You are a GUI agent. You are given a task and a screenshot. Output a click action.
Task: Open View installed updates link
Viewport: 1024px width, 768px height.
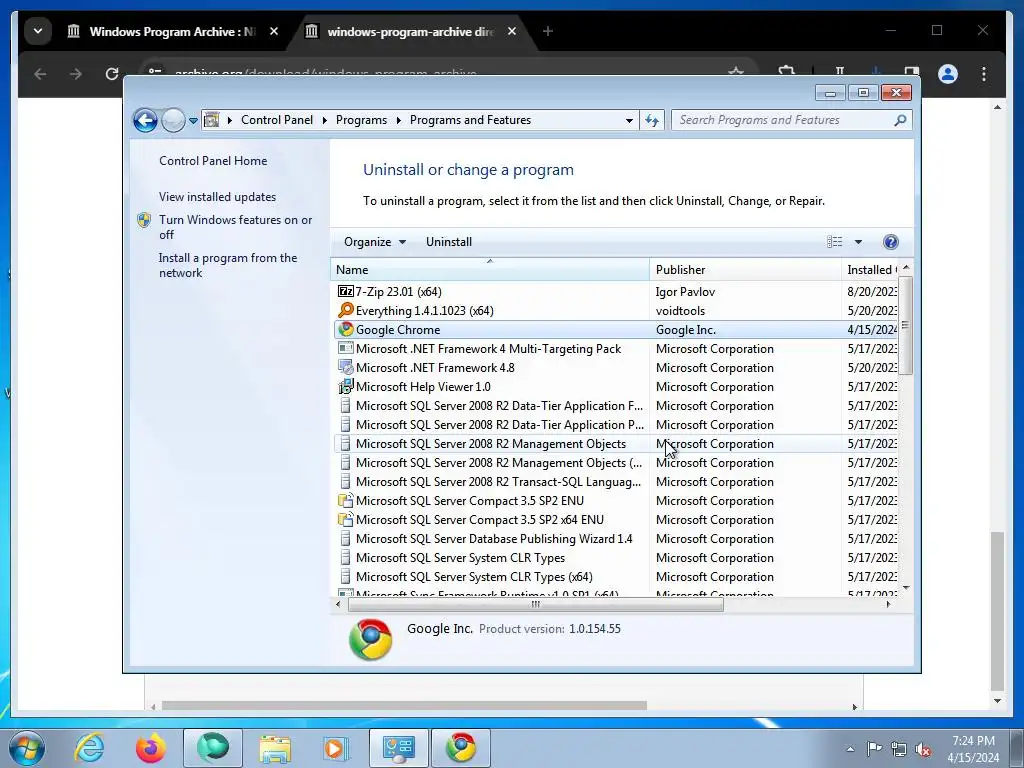(x=217, y=197)
